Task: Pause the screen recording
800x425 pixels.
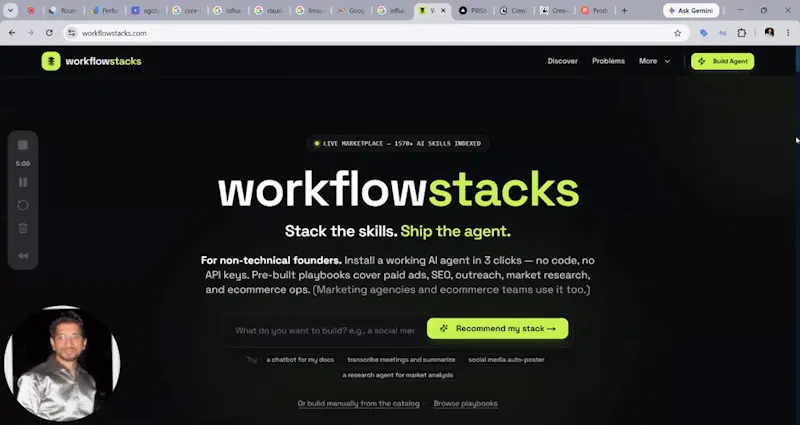Action: point(23,182)
